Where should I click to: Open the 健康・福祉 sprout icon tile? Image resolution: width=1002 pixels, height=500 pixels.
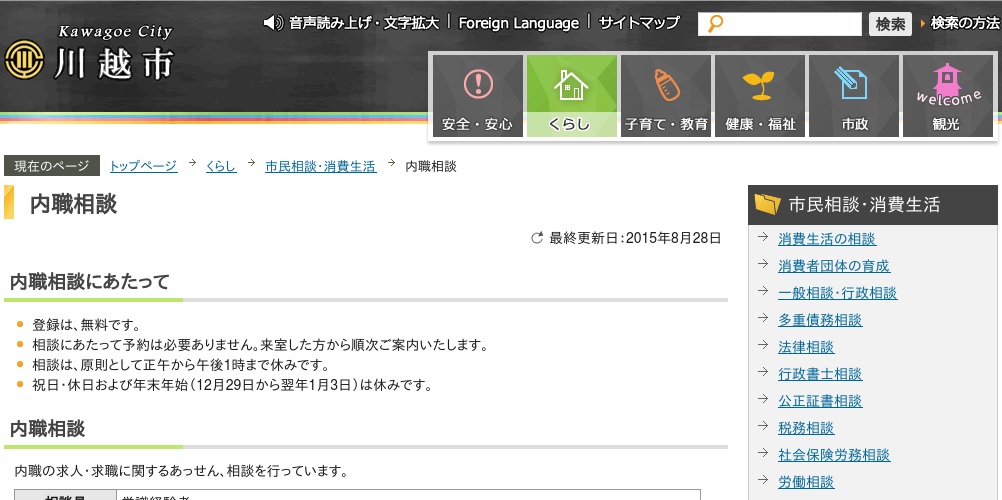click(x=760, y=96)
